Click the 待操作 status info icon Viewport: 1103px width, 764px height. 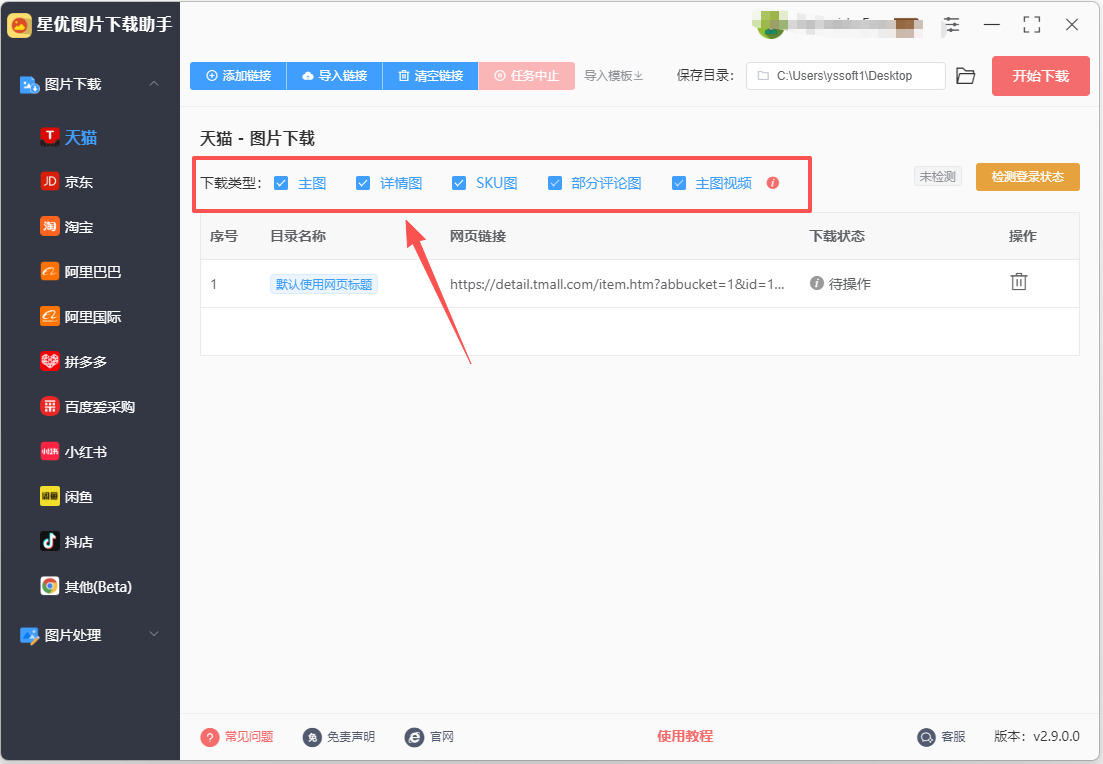[x=817, y=284]
